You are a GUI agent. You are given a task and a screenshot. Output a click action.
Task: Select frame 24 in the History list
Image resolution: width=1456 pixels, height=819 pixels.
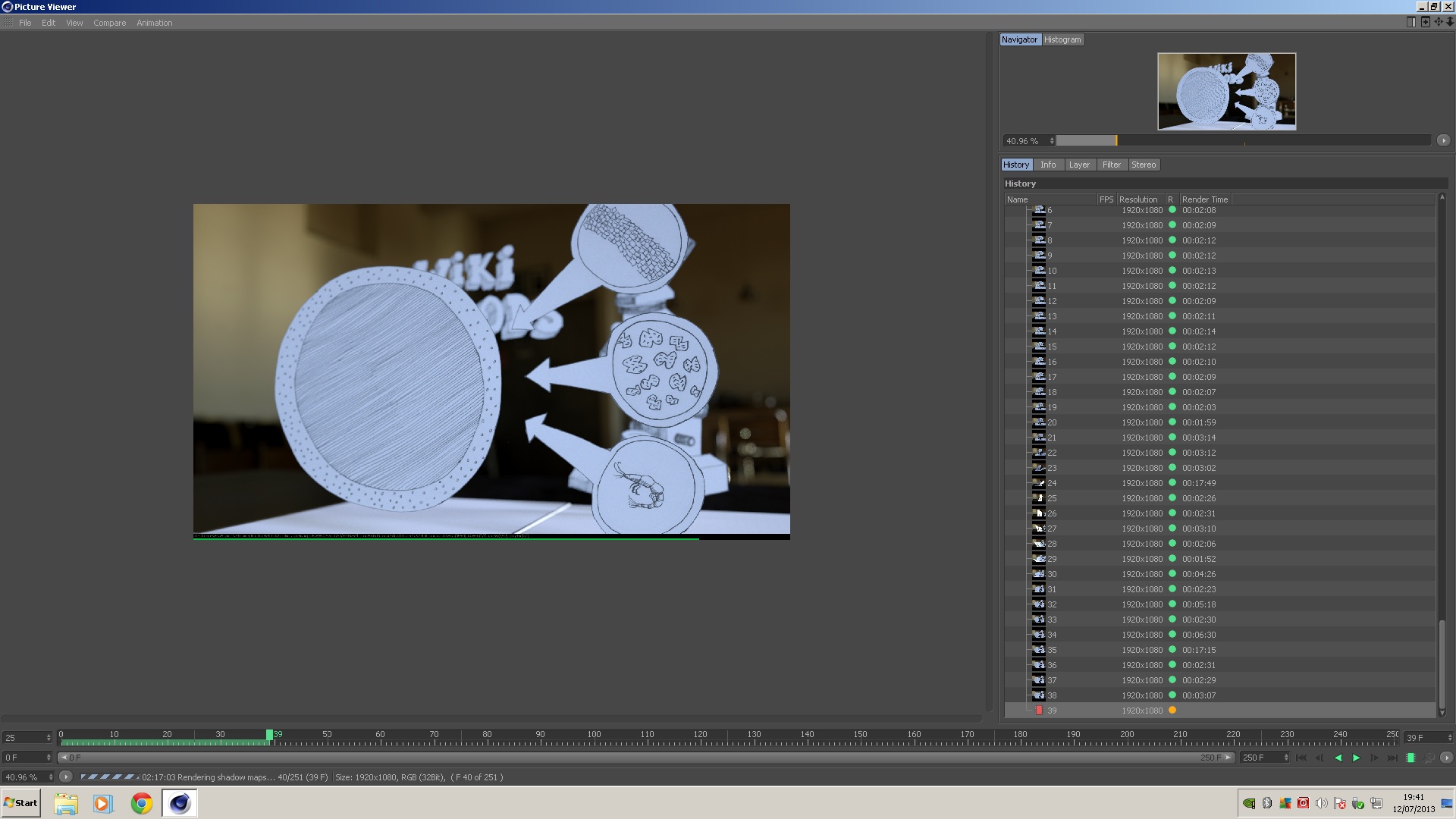coord(1052,483)
